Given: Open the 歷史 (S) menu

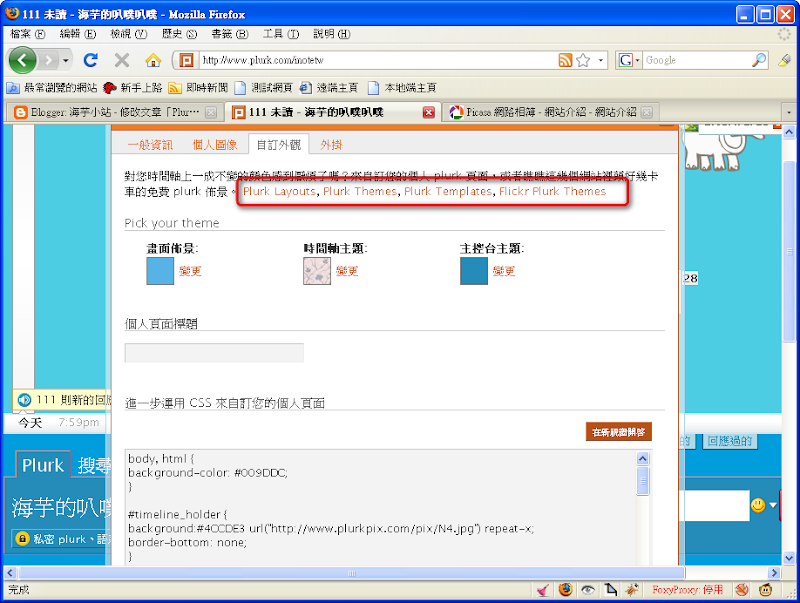Looking at the screenshot, I should pyautogui.click(x=179, y=34).
